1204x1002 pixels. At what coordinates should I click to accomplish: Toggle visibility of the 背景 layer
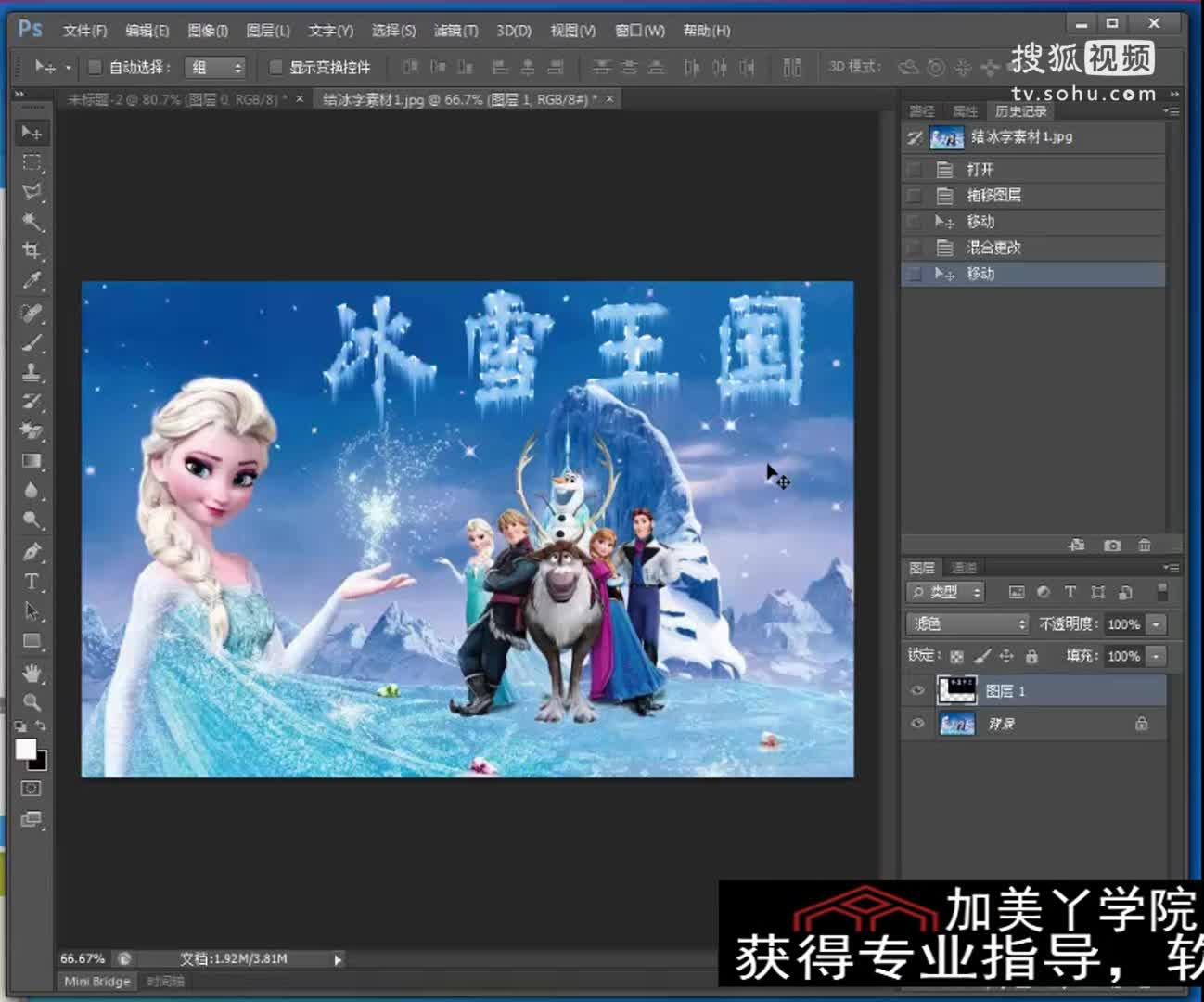(916, 724)
